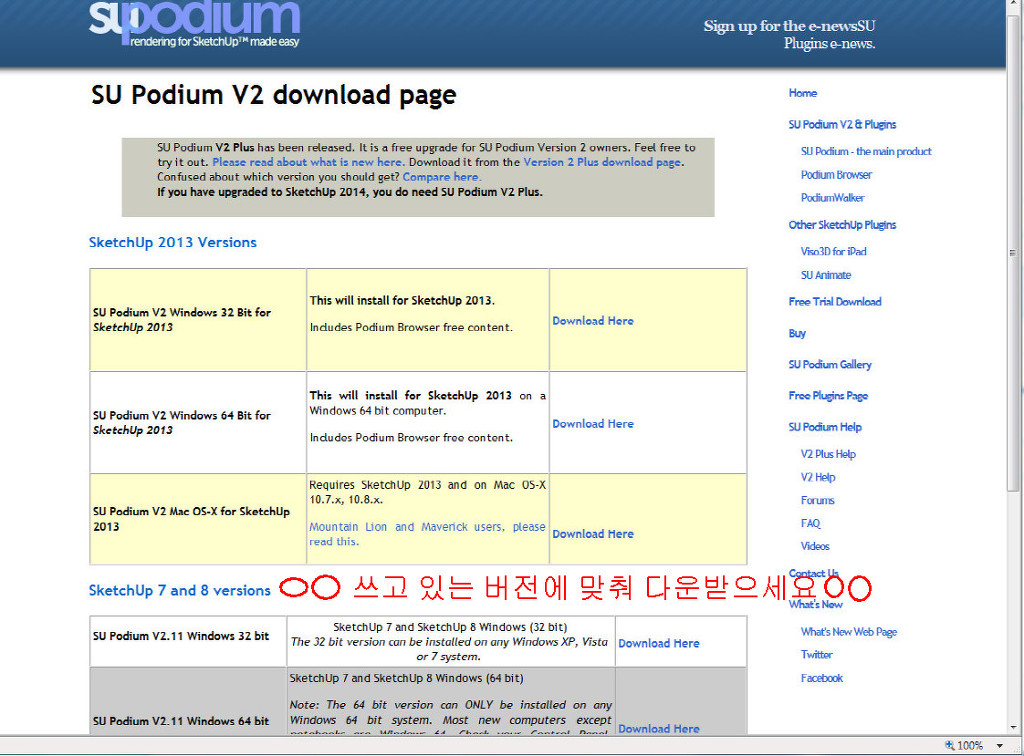Go to Free Trial Download
1024x756 pixels.
[x=835, y=302]
